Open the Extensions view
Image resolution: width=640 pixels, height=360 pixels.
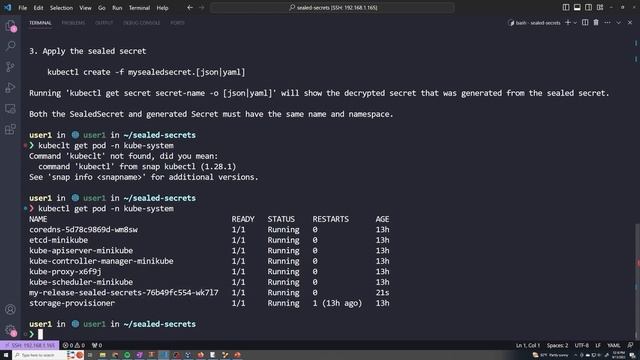(x=11, y=129)
